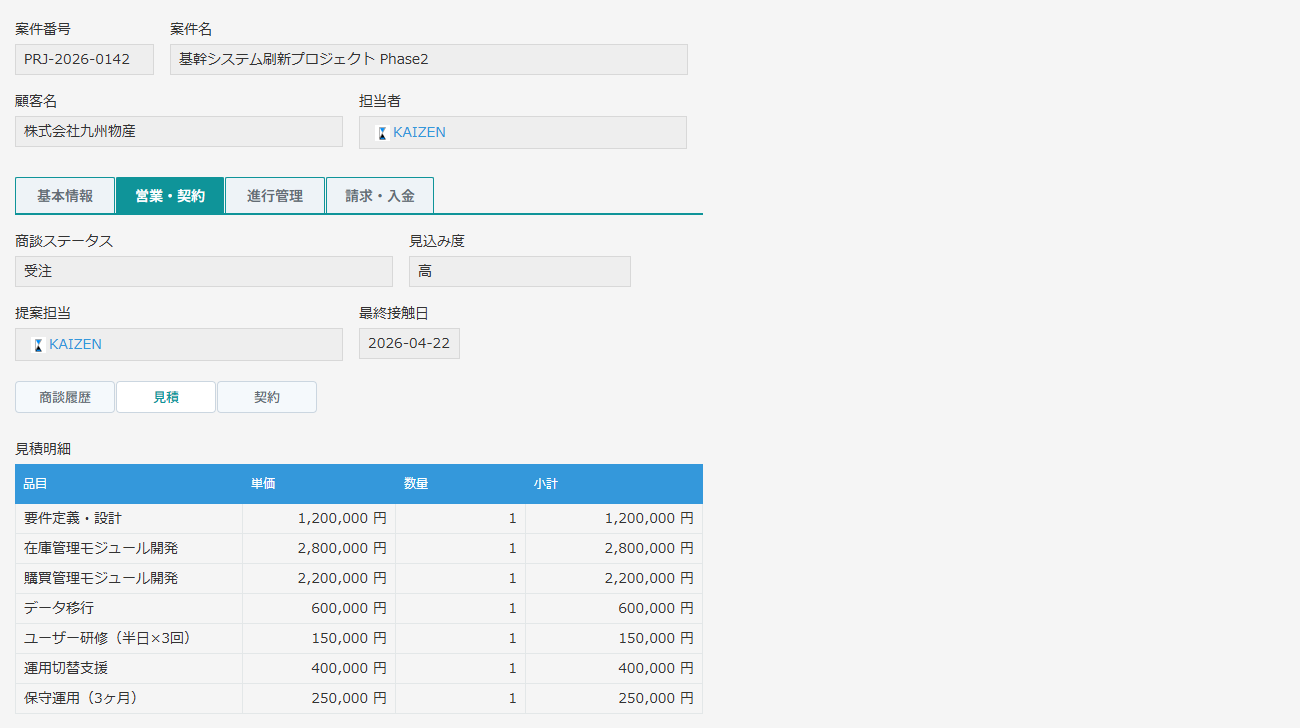The height and width of the screenshot is (728, 1300).
Task: Click the user avatar icon in 提案担当 field
Action: click(38, 345)
